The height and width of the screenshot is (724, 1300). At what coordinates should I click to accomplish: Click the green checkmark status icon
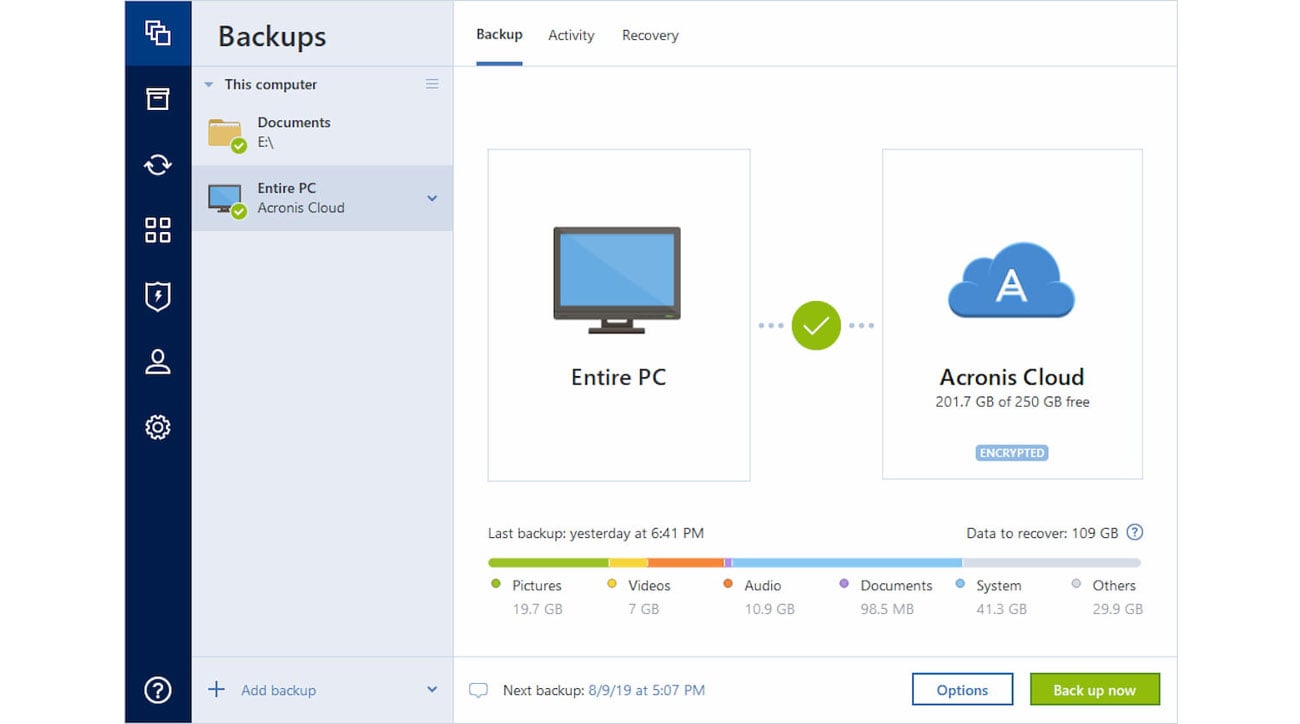(817, 325)
